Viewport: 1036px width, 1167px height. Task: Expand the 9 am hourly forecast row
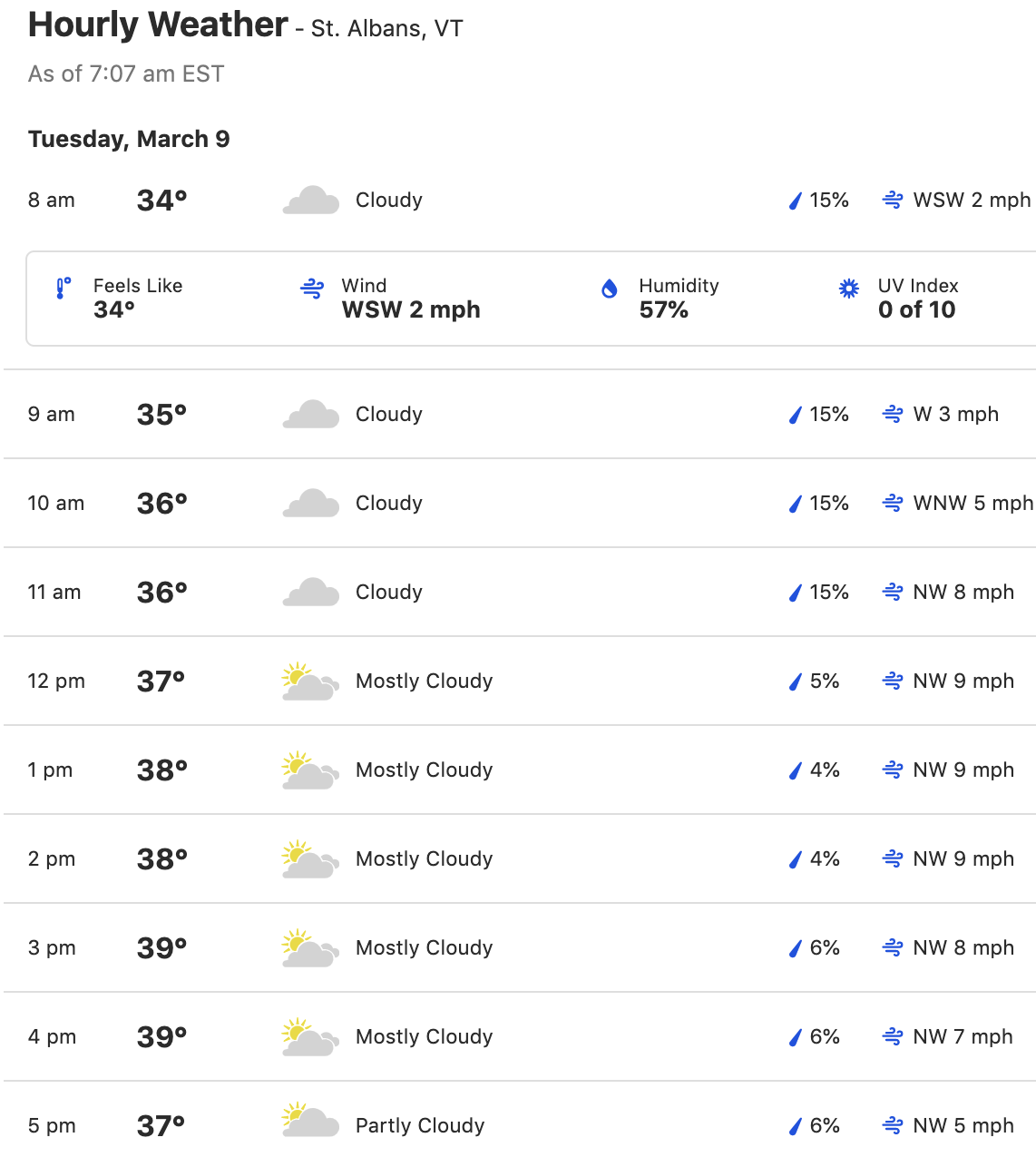coord(520,415)
